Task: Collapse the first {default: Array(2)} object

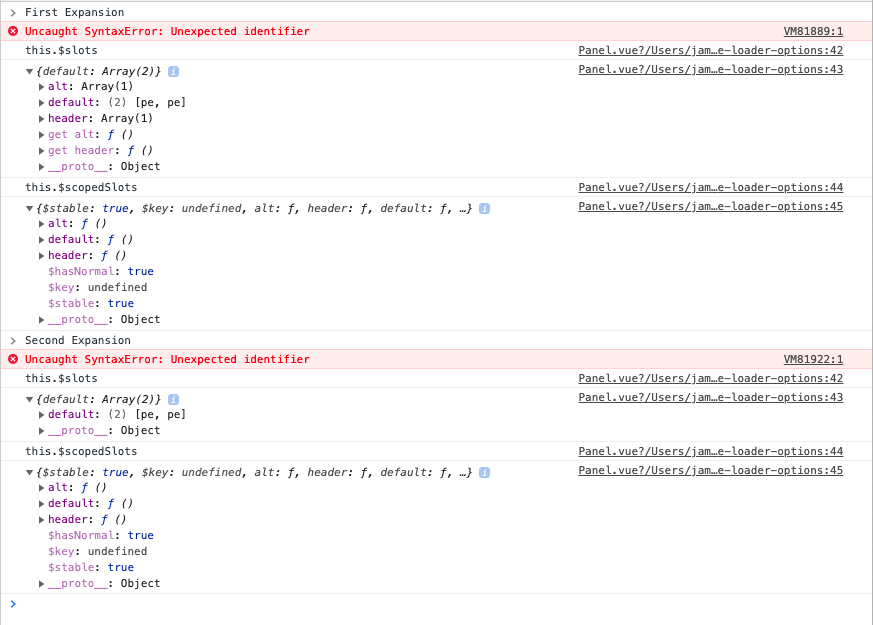Action: [30, 71]
